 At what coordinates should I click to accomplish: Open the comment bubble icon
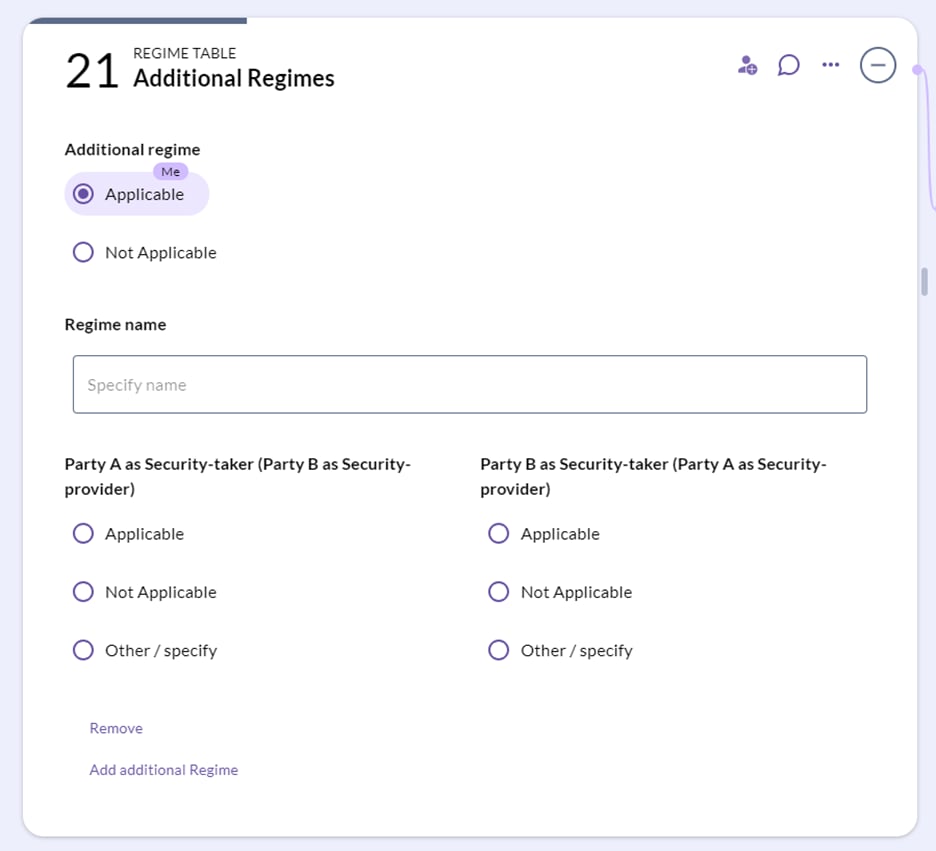pyautogui.click(x=789, y=65)
